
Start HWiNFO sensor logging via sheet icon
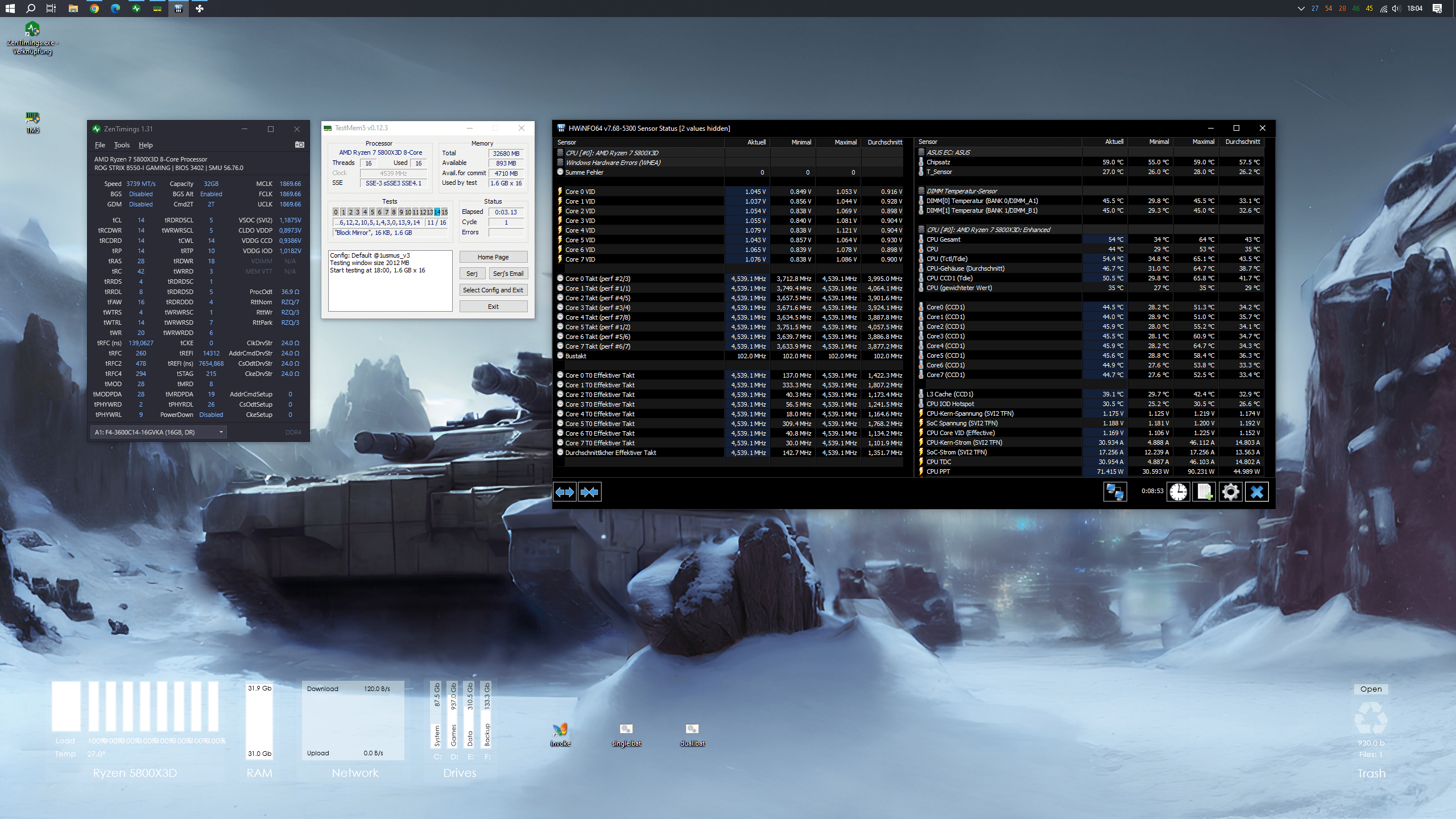tap(1204, 492)
